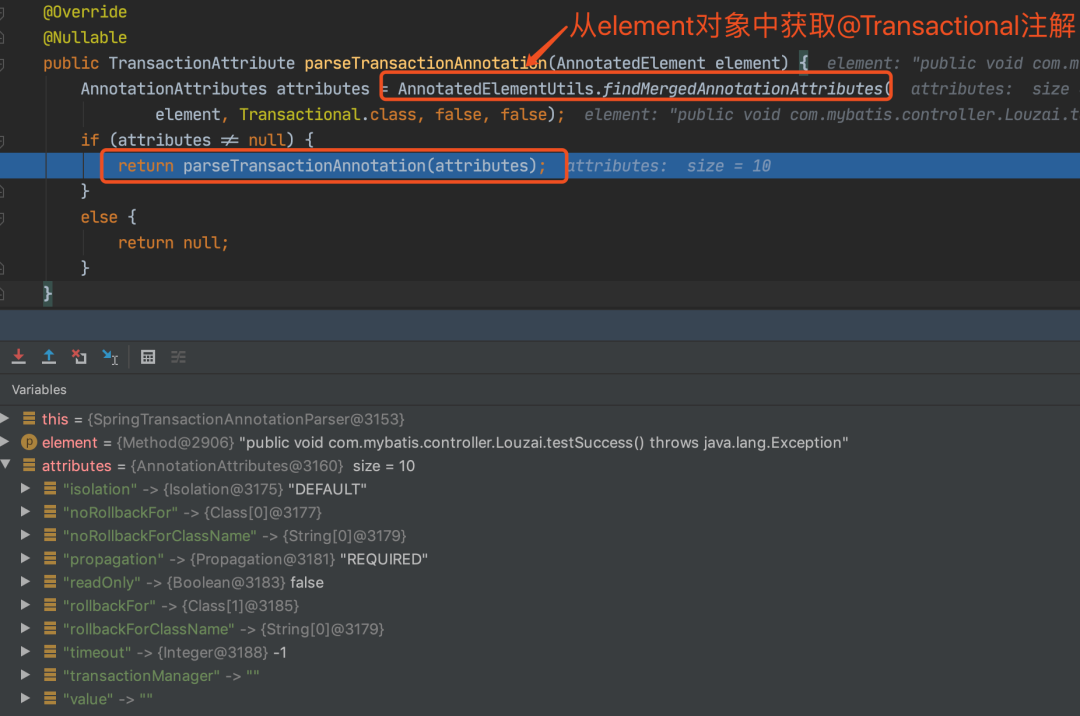The height and width of the screenshot is (716, 1080).
Task: Click the Step Into download-arrow icon
Action: [x=19, y=357]
